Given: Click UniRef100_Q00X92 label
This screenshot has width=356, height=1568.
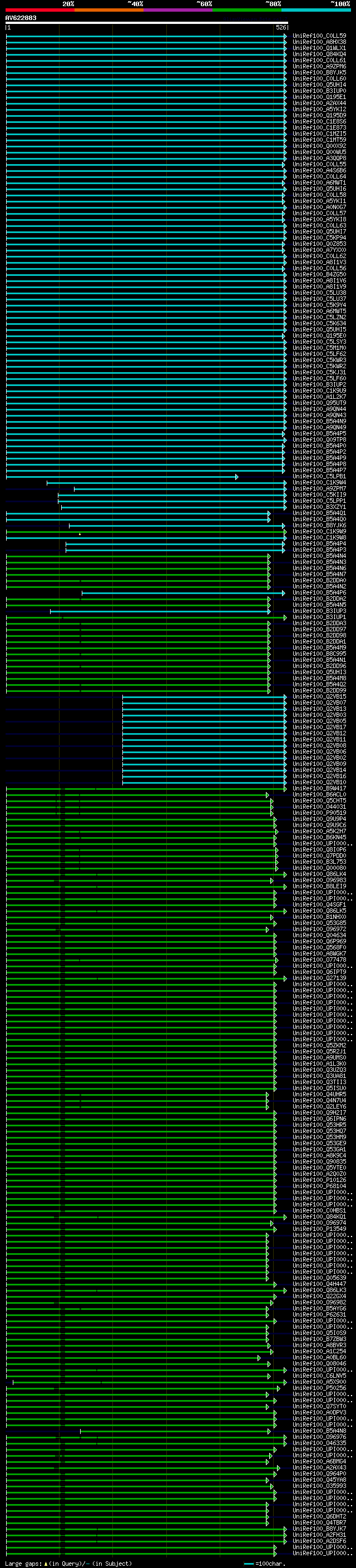Looking at the screenshot, I should pos(319,146).
